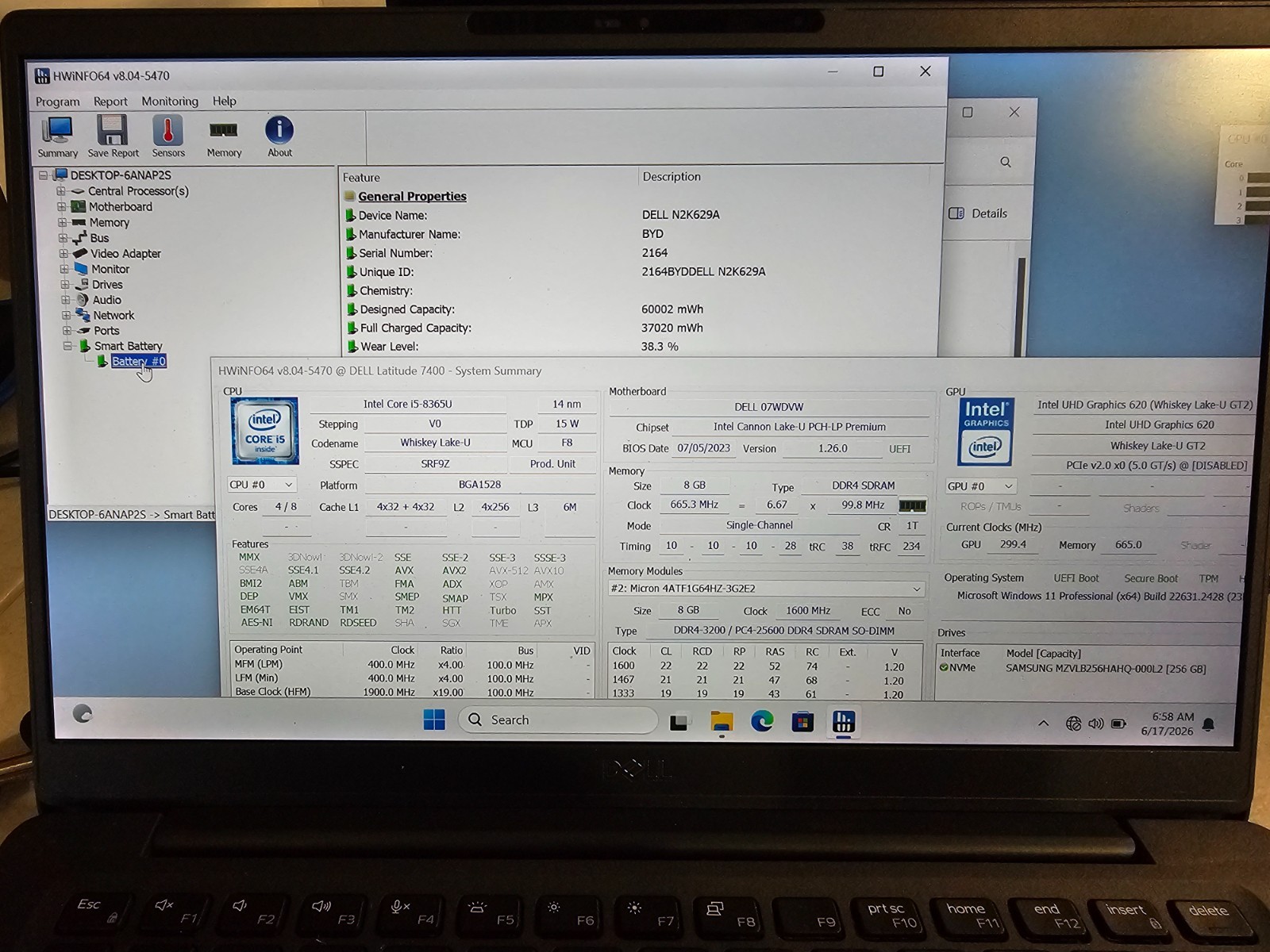Viewport: 1270px width, 952px height.
Task: Launch Microsoft Edge from the taskbar
Action: (762, 722)
